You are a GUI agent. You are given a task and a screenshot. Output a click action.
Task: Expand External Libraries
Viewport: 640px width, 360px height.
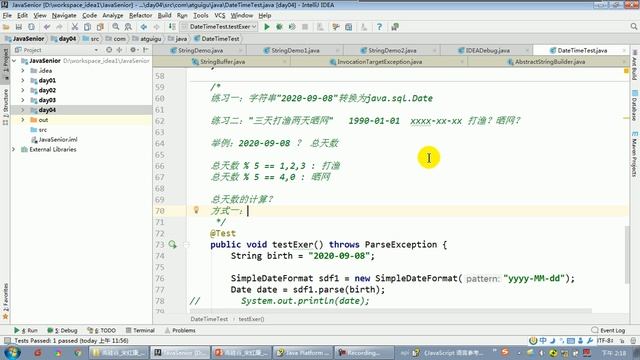(x=13, y=149)
